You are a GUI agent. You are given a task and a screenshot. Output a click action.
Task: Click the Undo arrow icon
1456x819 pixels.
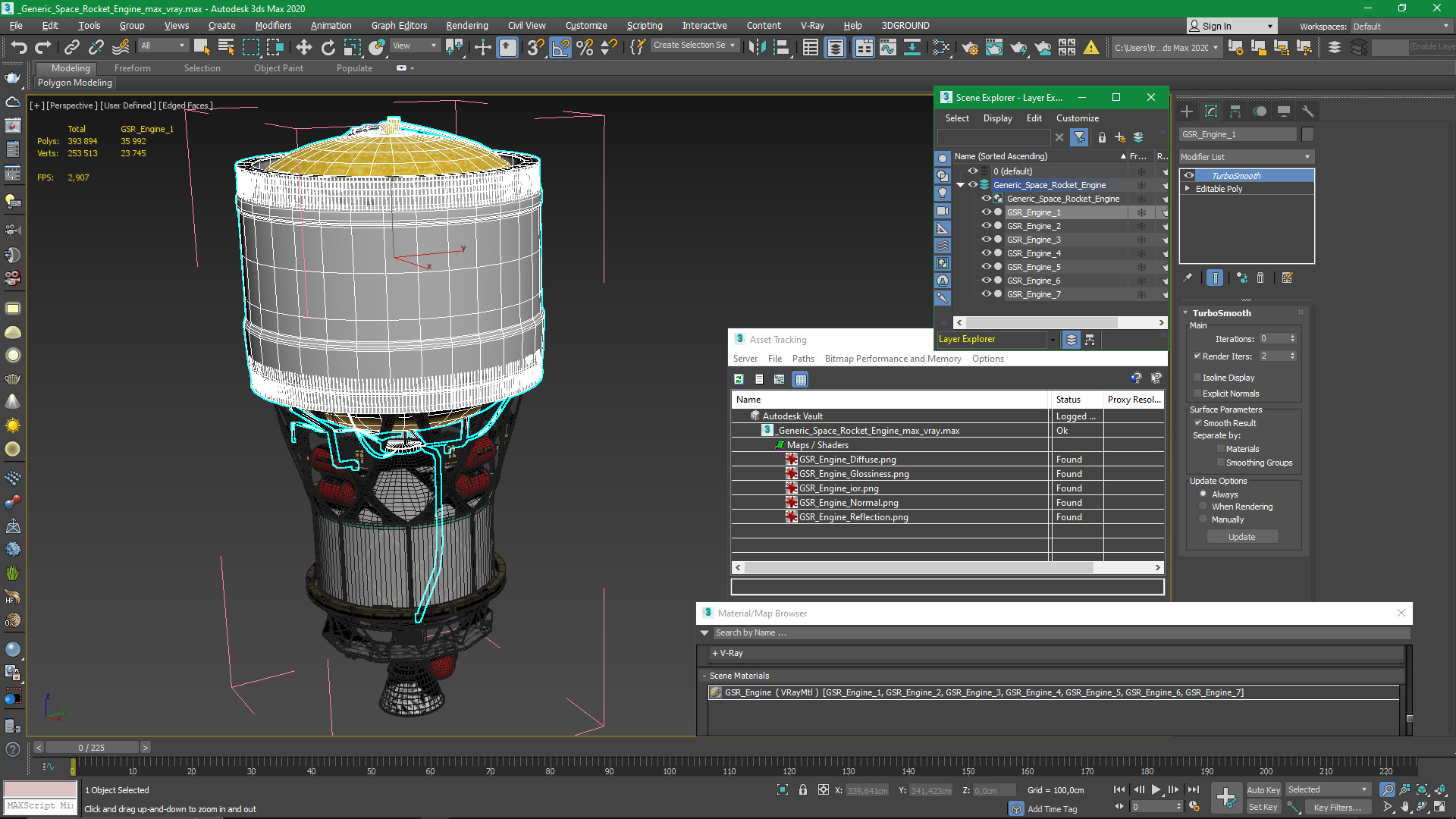tap(19, 47)
